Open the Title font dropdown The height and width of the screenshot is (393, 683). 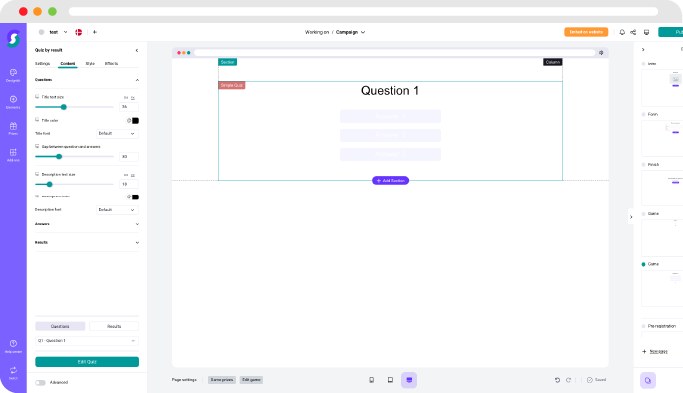click(x=117, y=133)
